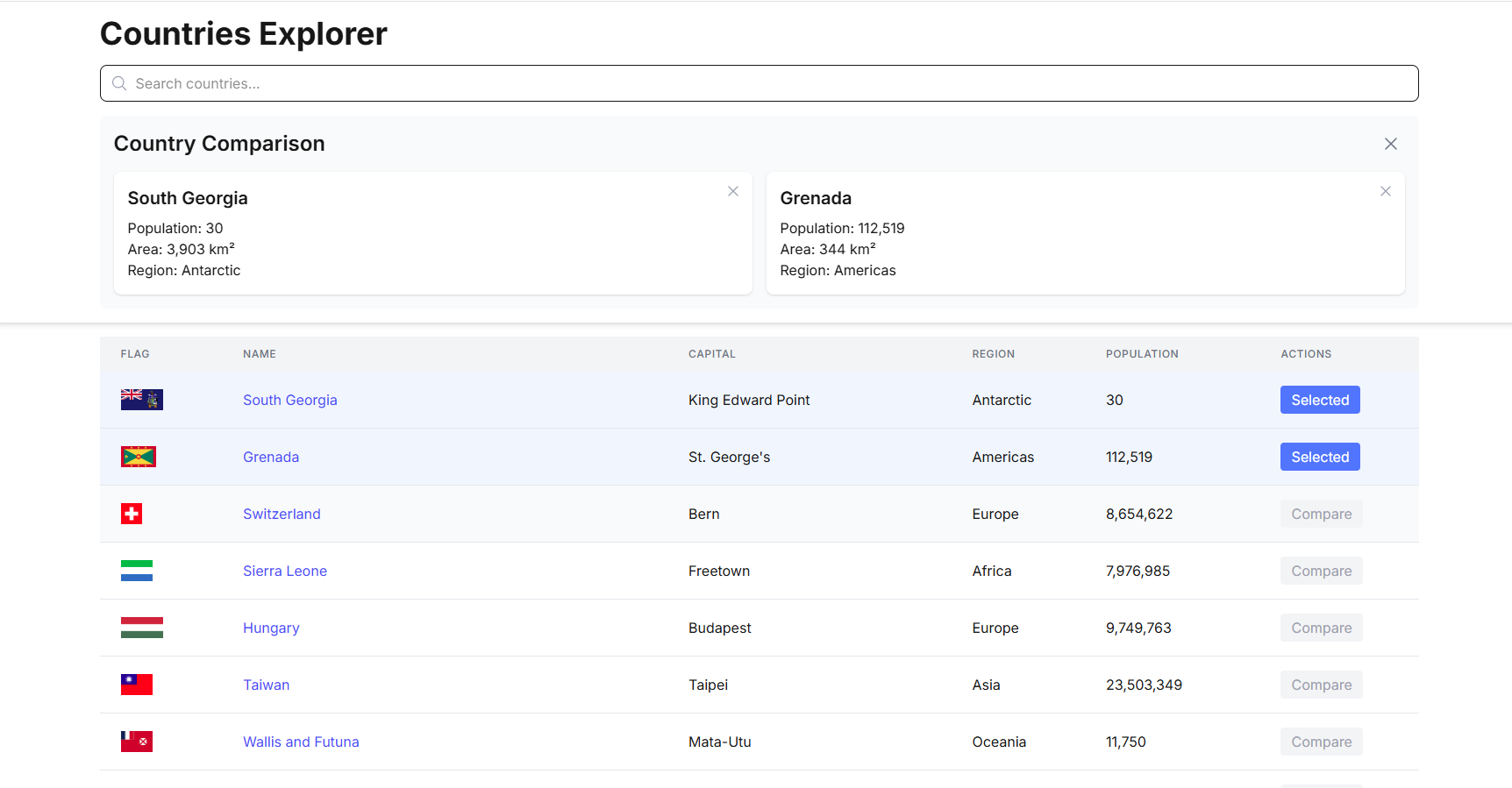Click Compare for Taiwan

tap(1322, 685)
